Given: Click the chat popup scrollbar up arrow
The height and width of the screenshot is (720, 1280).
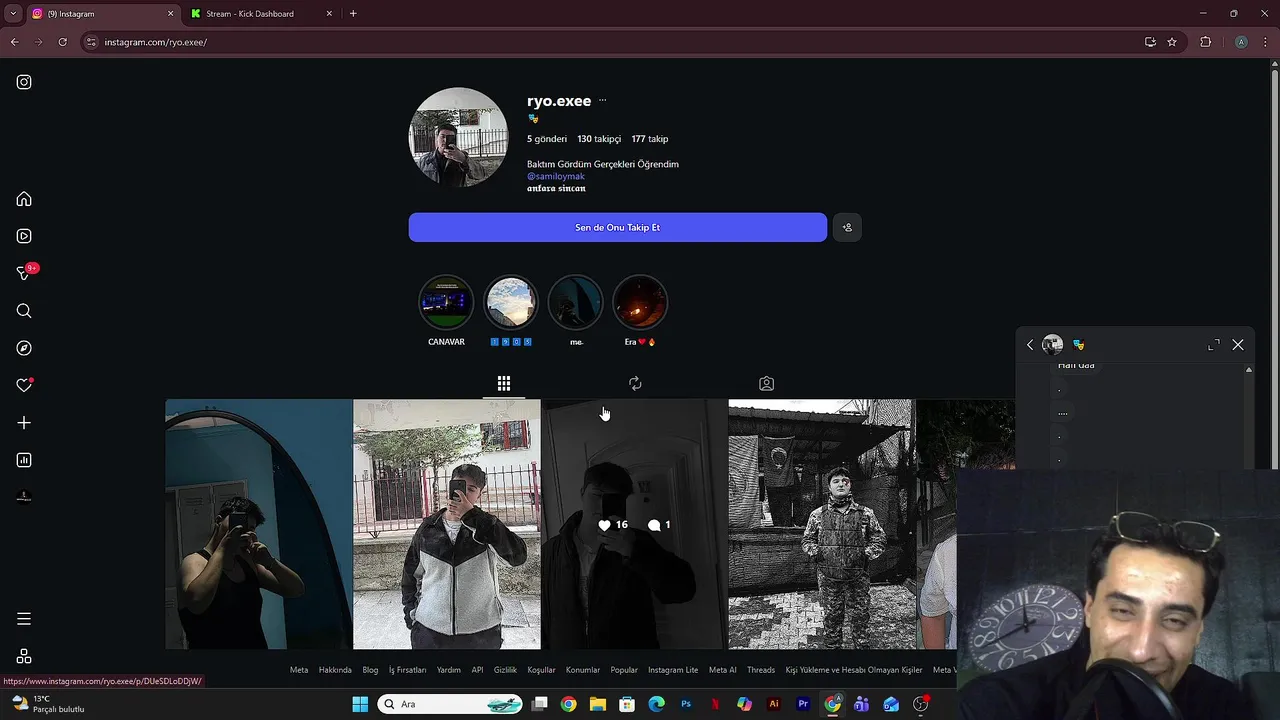Looking at the screenshot, I should (x=1249, y=370).
